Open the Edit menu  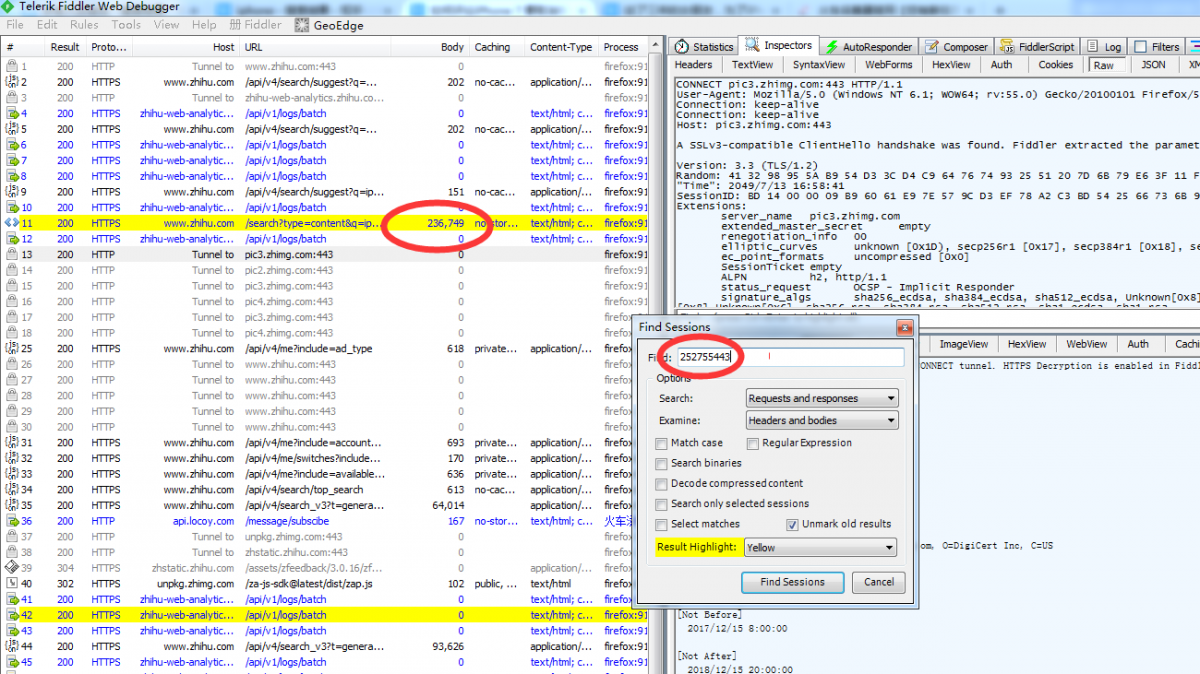(47, 25)
